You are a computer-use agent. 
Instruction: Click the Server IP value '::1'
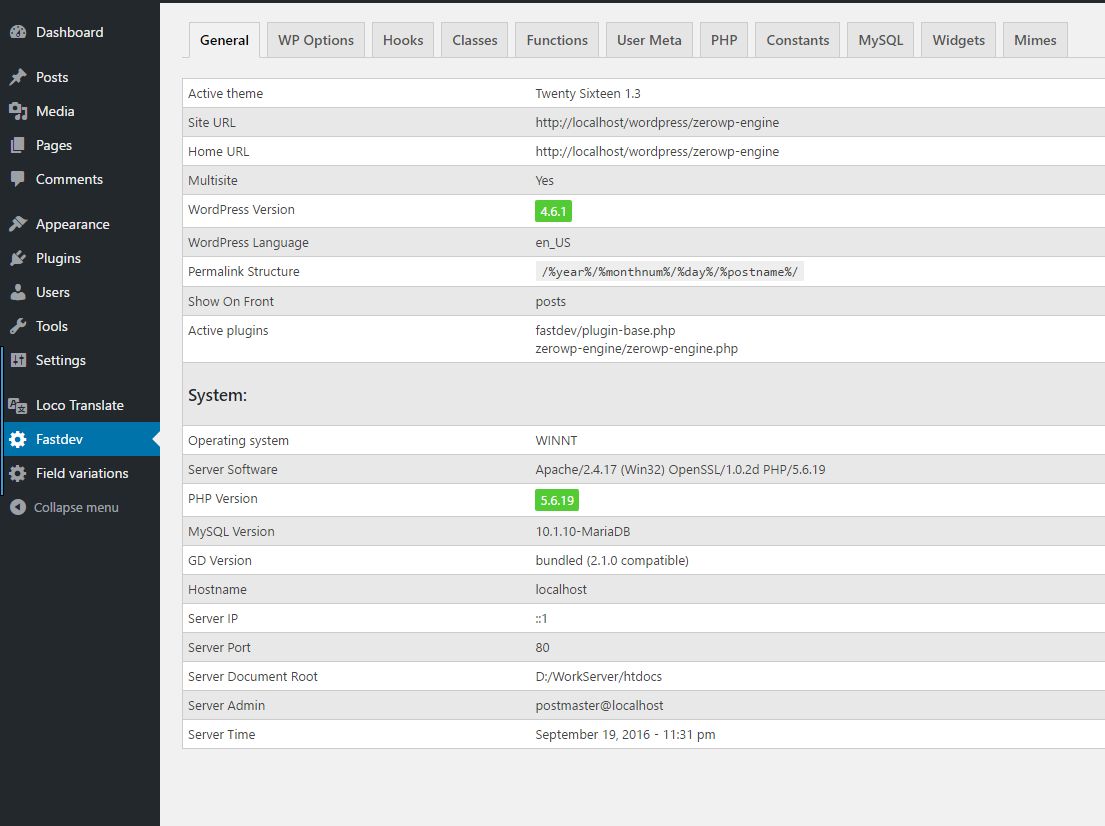coord(541,619)
